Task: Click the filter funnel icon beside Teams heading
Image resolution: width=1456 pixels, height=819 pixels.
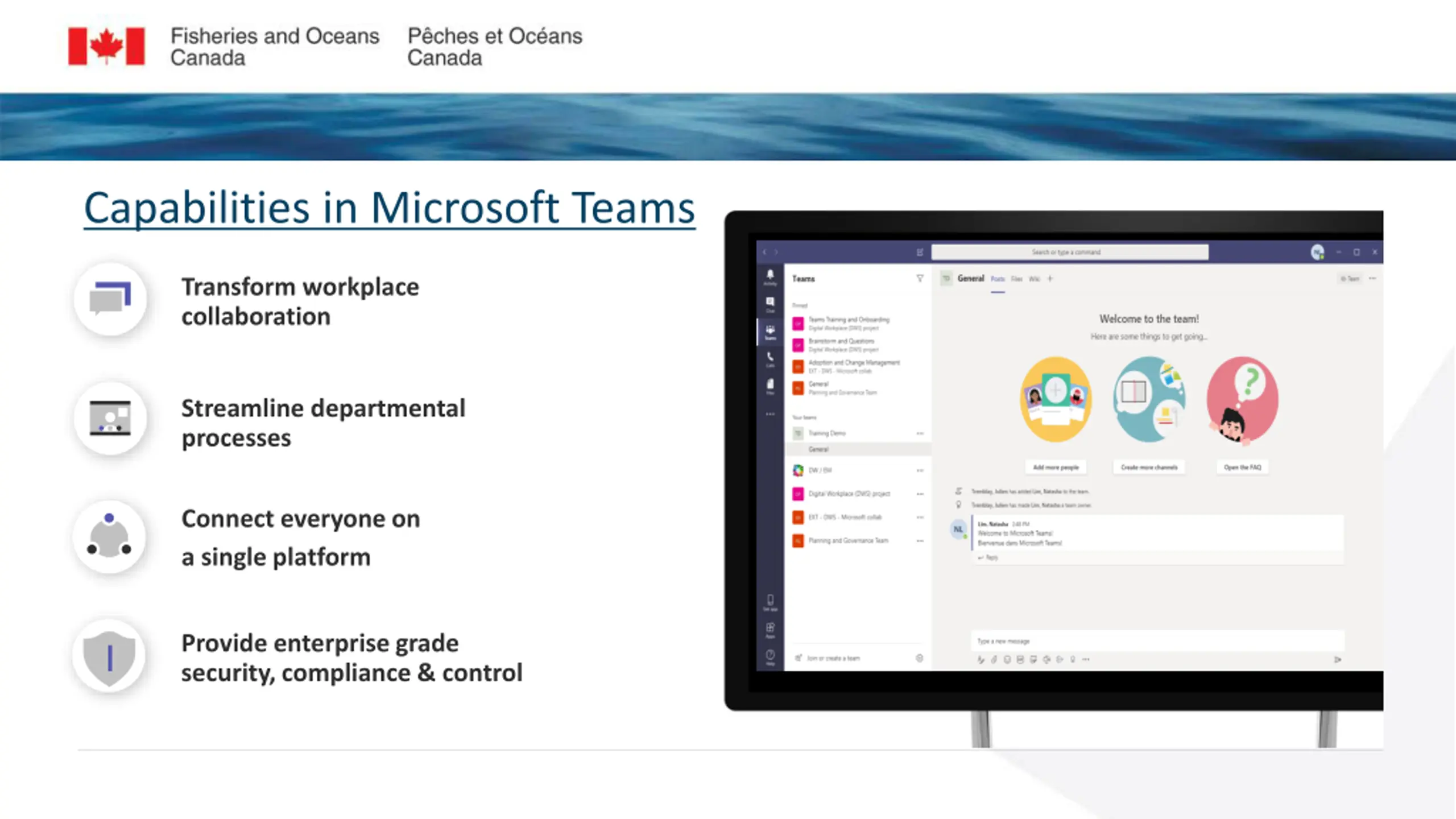Action: (x=920, y=278)
